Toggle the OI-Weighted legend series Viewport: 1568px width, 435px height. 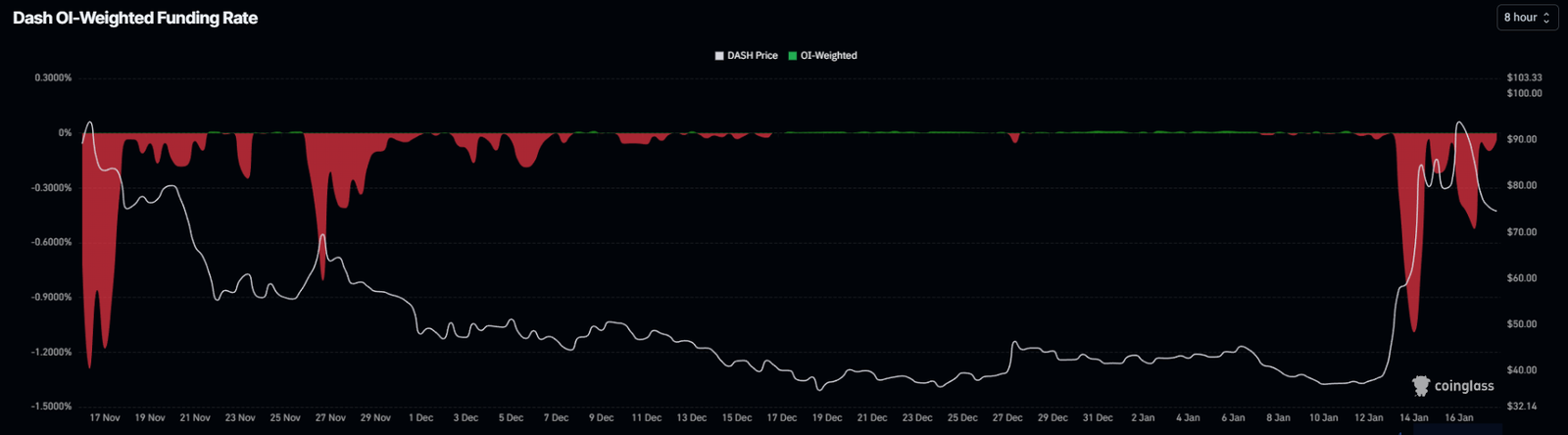pyautogui.click(x=822, y=56)
